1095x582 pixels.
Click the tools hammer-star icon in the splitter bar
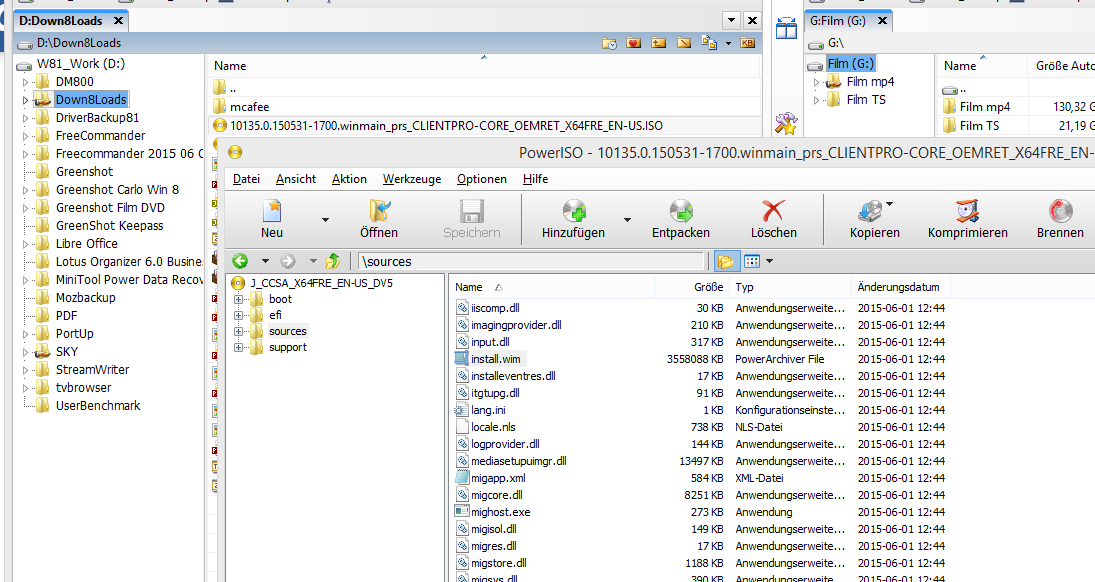(786, 124)
